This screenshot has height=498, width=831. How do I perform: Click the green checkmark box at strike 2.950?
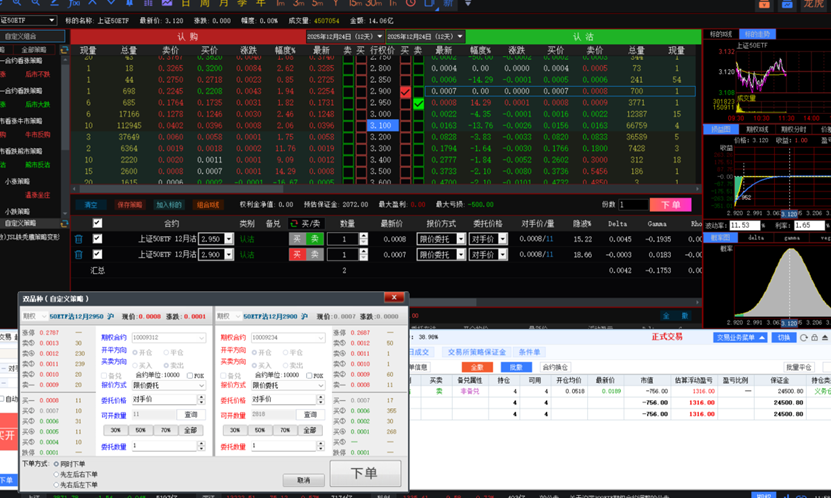pos(418,103)
